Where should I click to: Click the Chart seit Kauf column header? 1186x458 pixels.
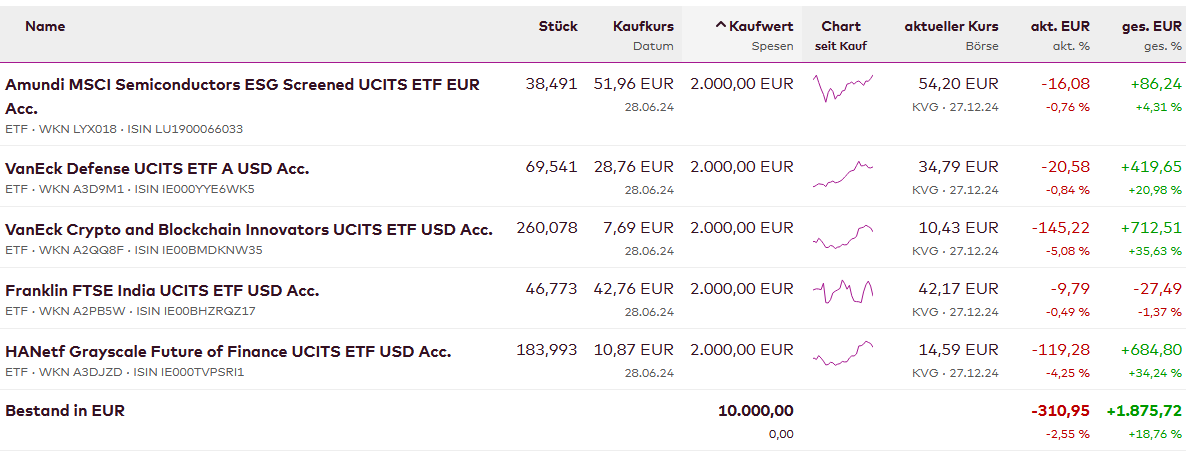840,27
